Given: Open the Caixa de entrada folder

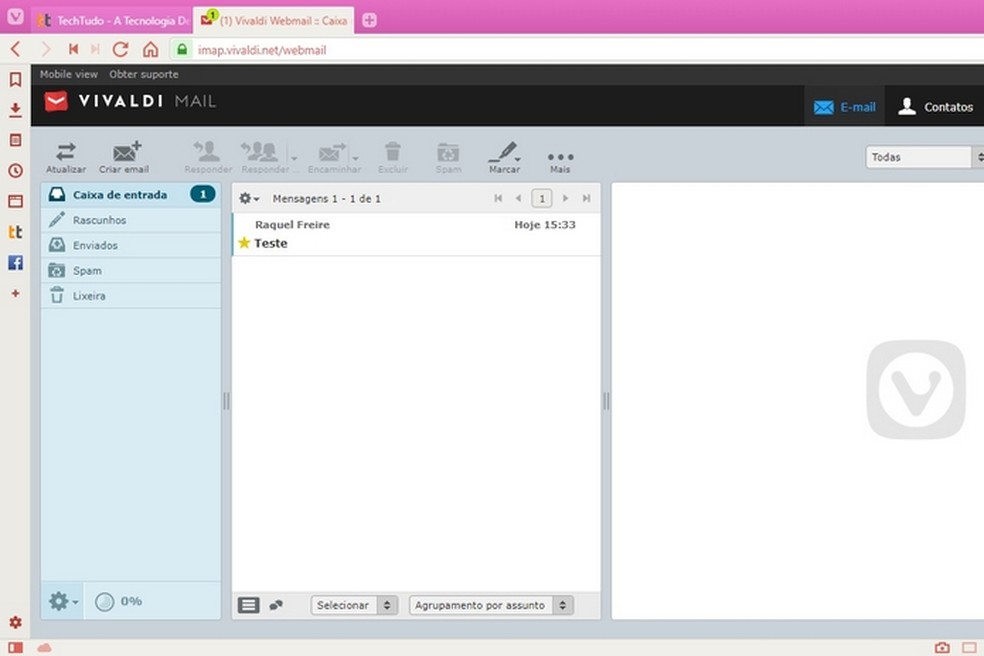Looking at the screenshot, I should coord(131,195).
